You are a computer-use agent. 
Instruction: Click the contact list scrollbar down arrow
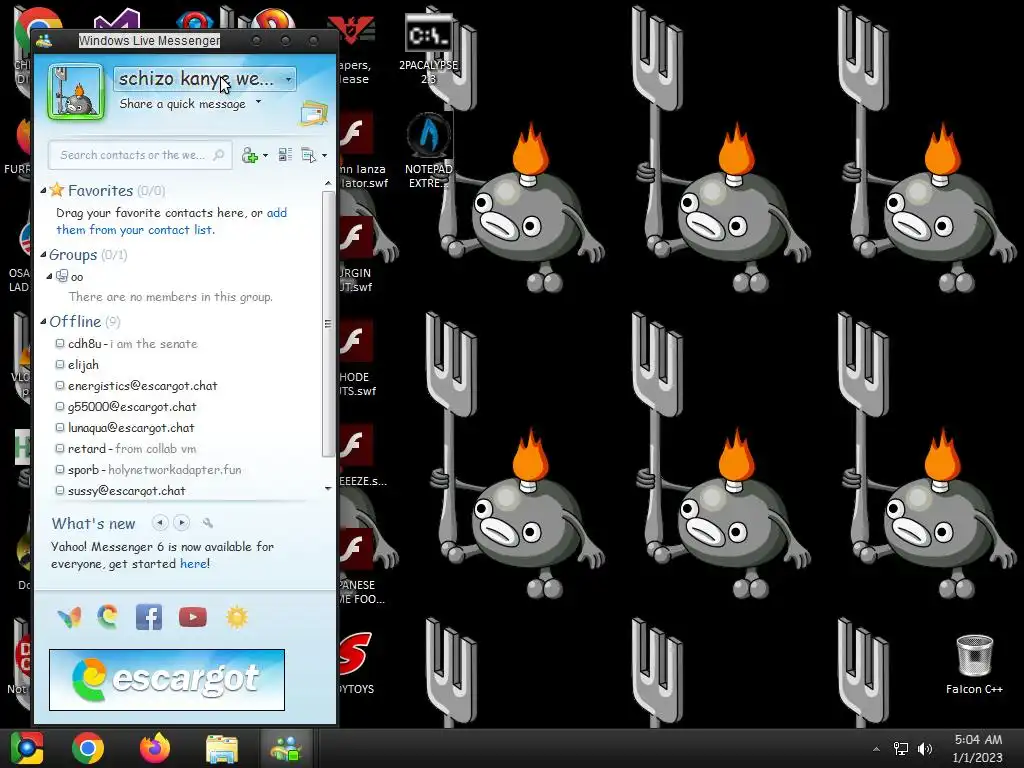(x=328, y=488)
